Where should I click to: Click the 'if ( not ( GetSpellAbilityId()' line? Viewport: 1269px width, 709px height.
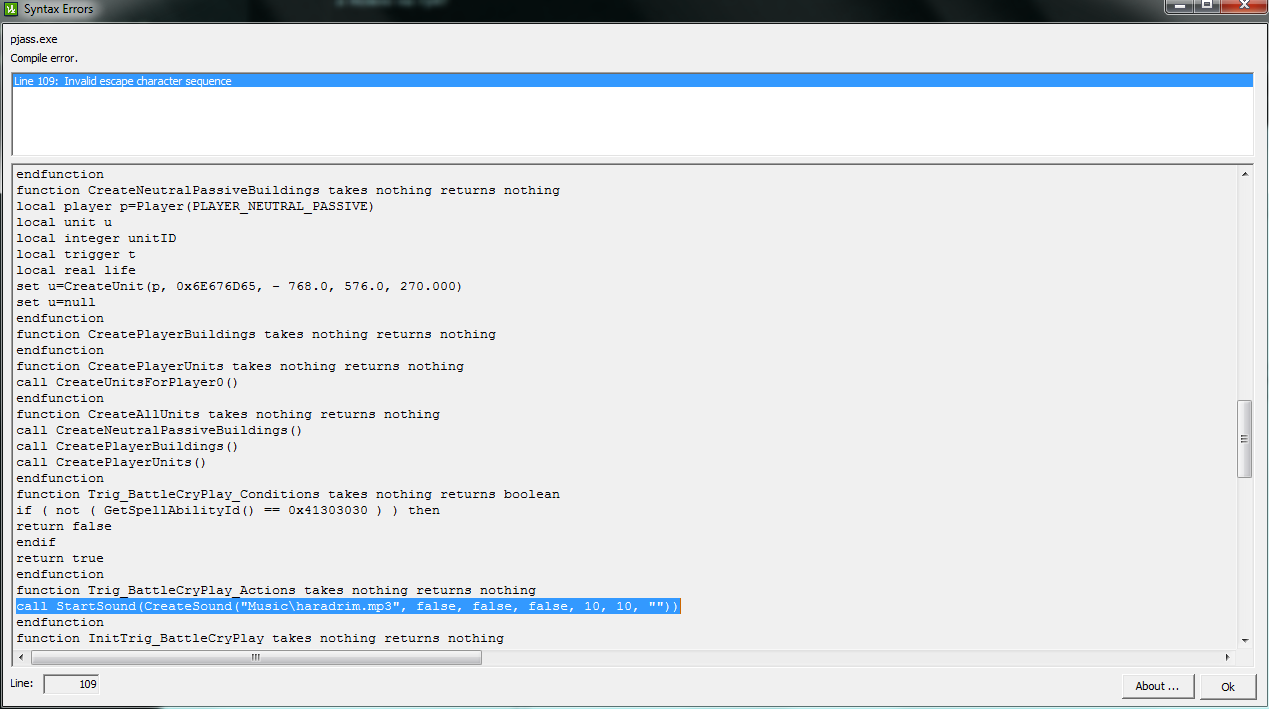coord(228,510)
